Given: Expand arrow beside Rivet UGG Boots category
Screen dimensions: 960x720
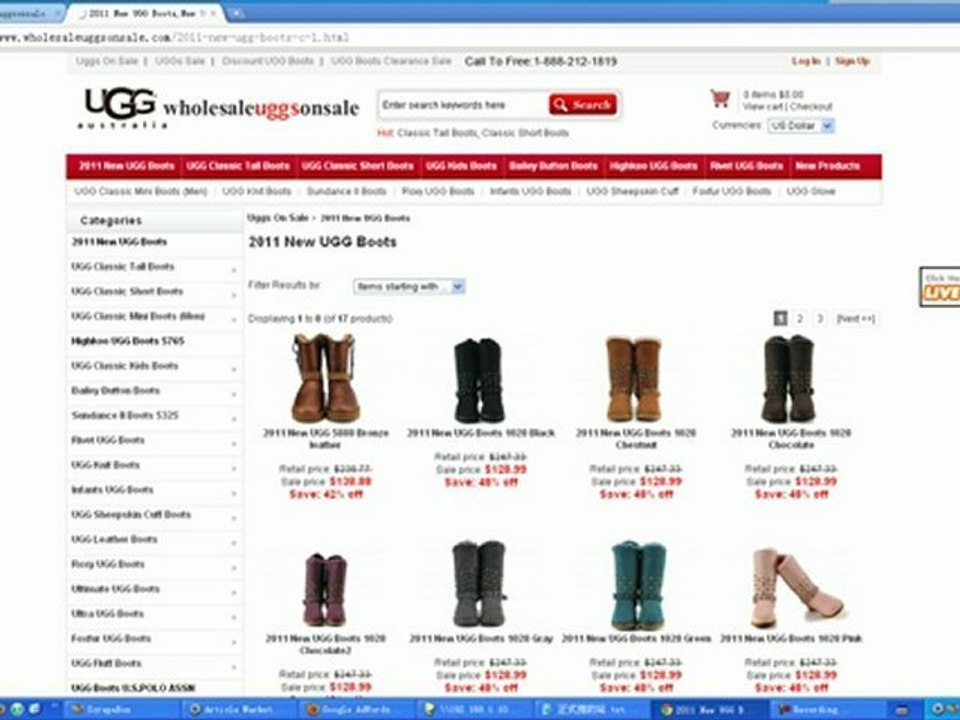Looking at the screenshot, I should (234, 444).
